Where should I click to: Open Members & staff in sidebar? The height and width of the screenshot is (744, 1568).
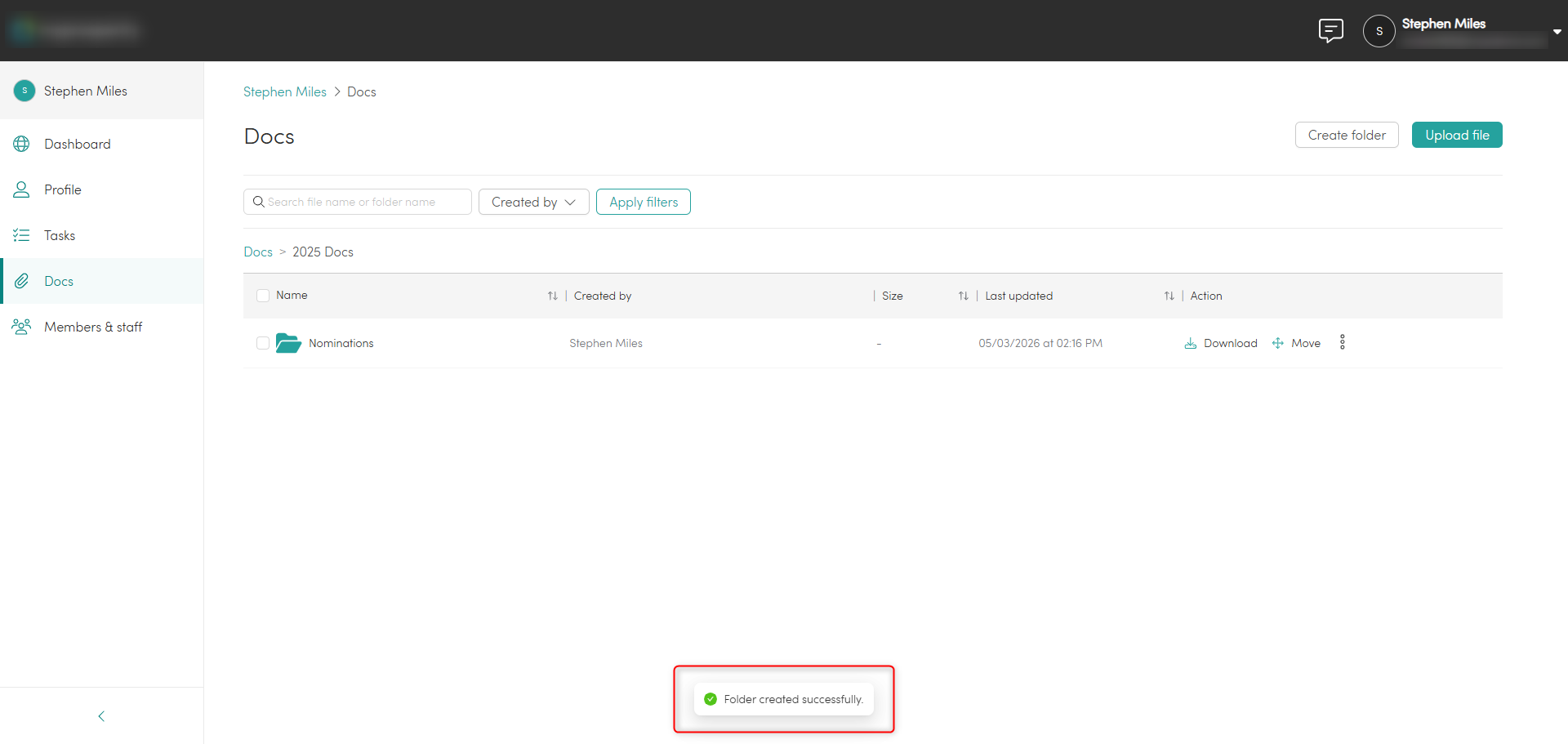[101, 327]
